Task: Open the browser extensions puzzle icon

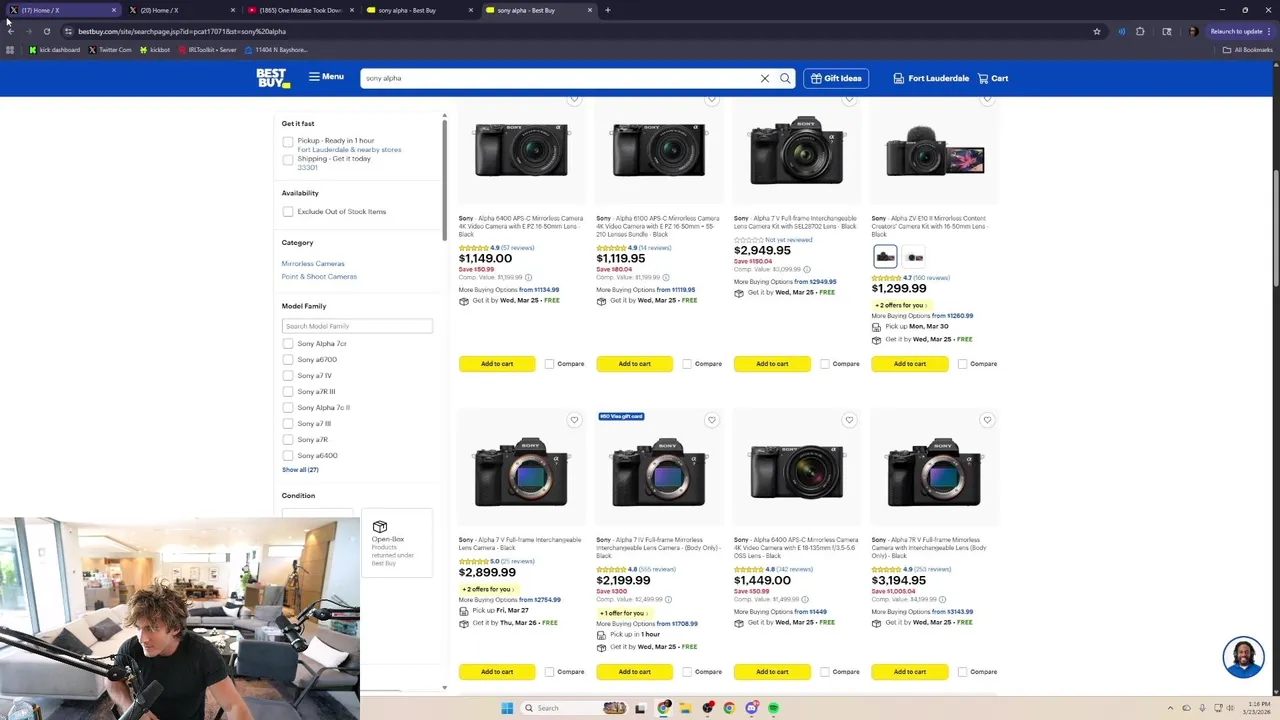Action: [1140, 31]
